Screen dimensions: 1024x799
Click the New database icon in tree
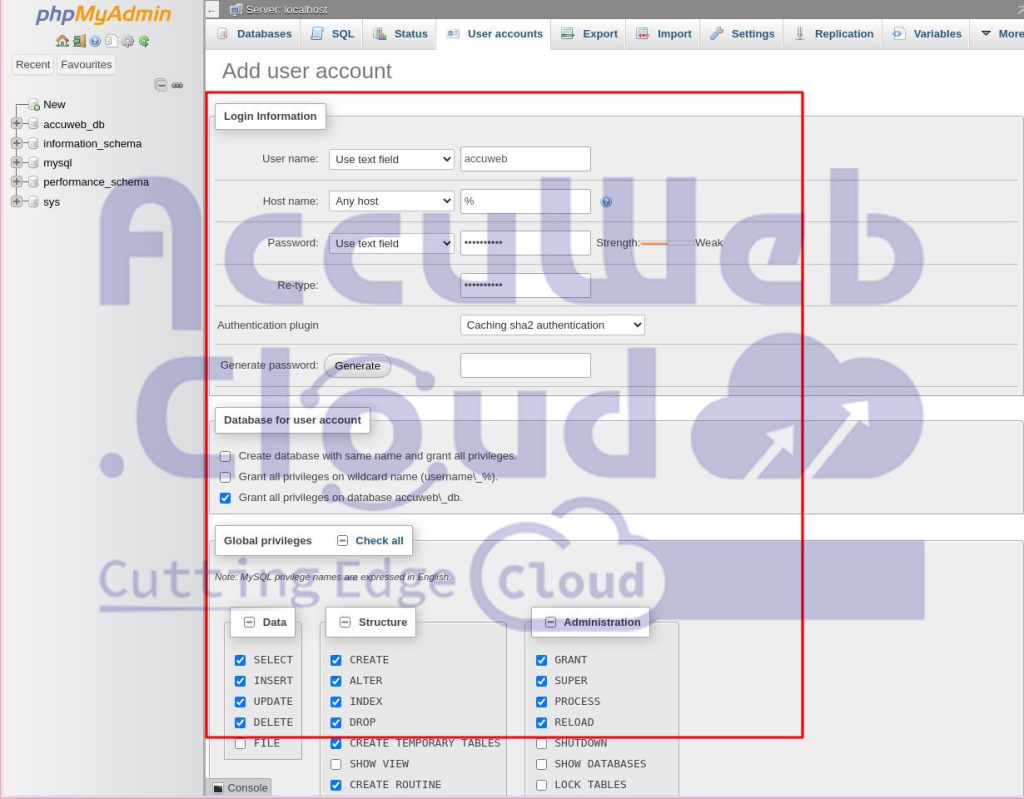coord(34,105)
